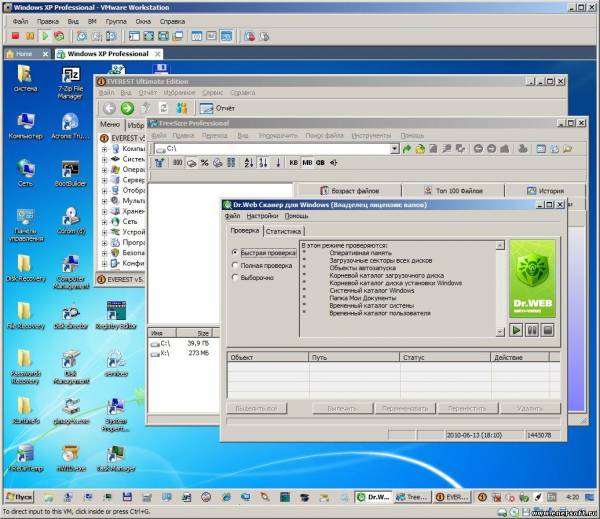Open TreeSize Топ 100 файлов tab
This screenshot has height=519, width=600.
tap(453, 190)
